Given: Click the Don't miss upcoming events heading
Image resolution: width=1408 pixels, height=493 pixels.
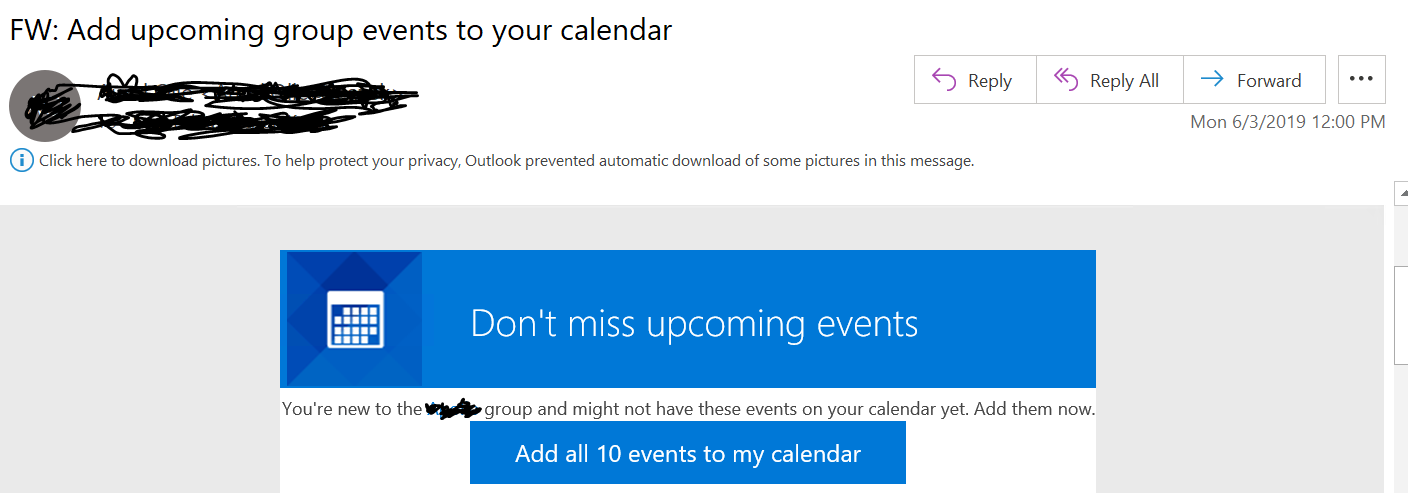Looking at the screenshot, I should [694, 323].
